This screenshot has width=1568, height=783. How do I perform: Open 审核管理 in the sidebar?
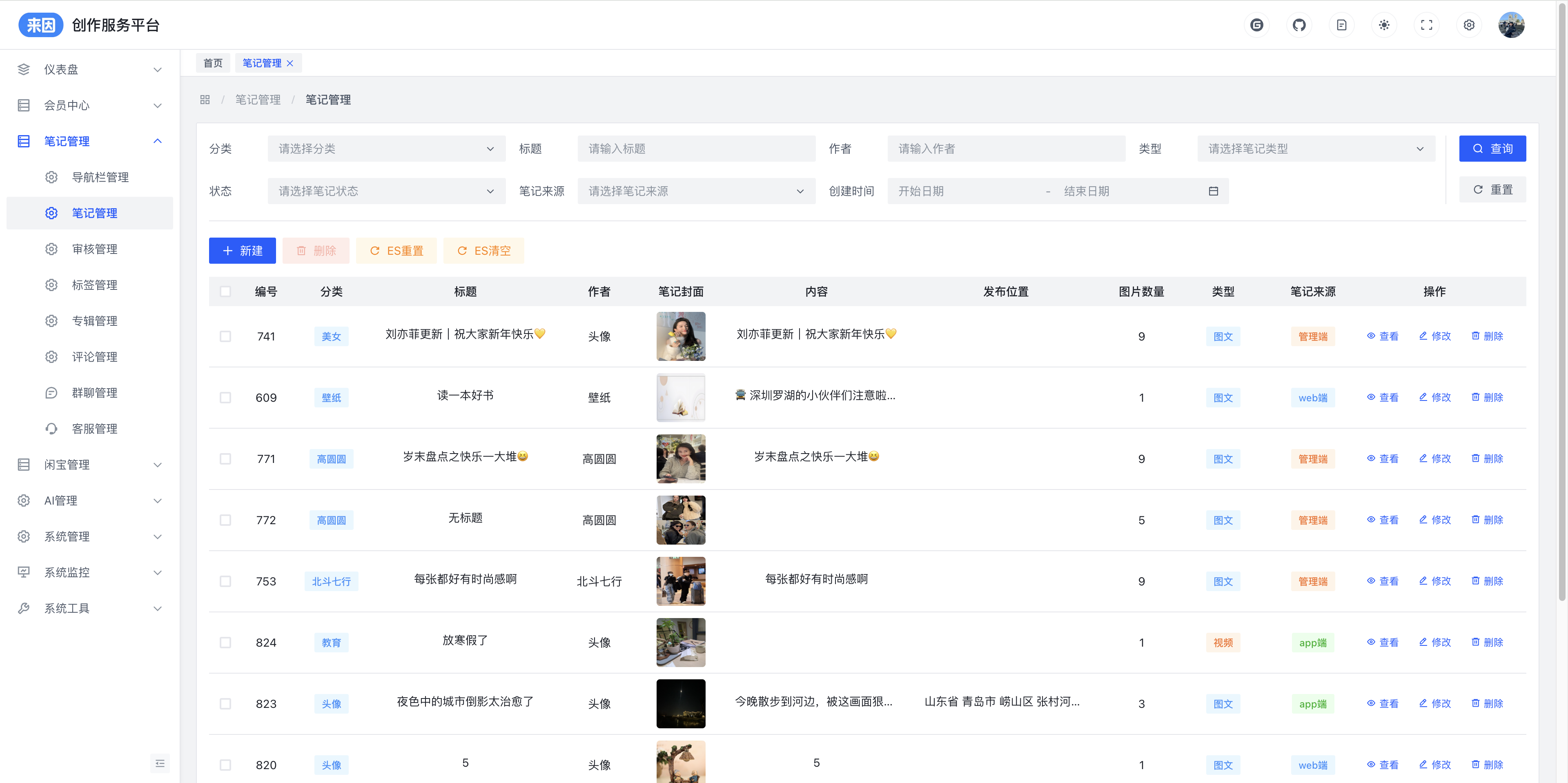pyautogui.click(x=94, y=249)
